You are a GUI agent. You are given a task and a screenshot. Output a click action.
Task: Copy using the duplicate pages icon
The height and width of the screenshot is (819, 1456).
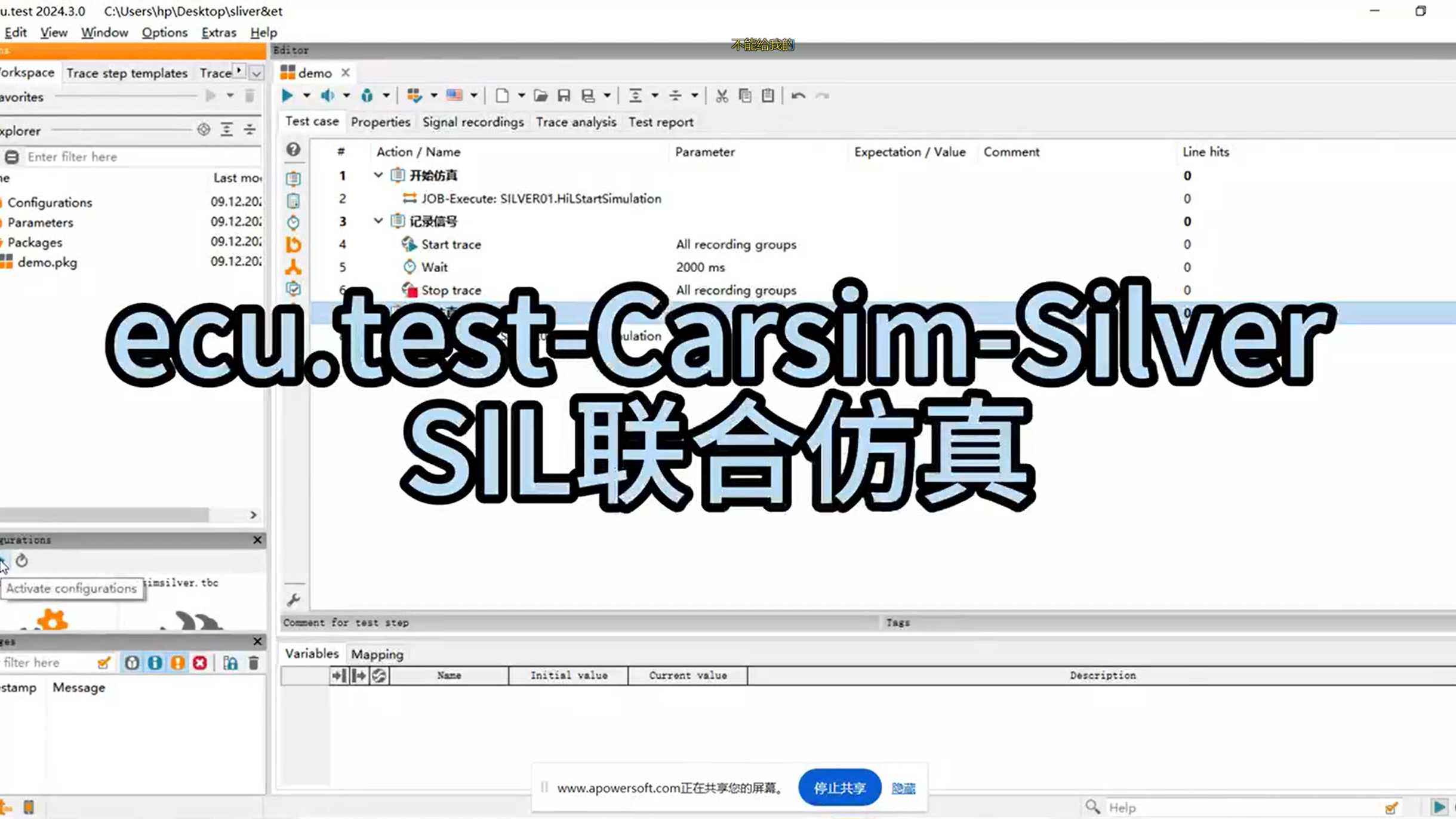(745, 96)
